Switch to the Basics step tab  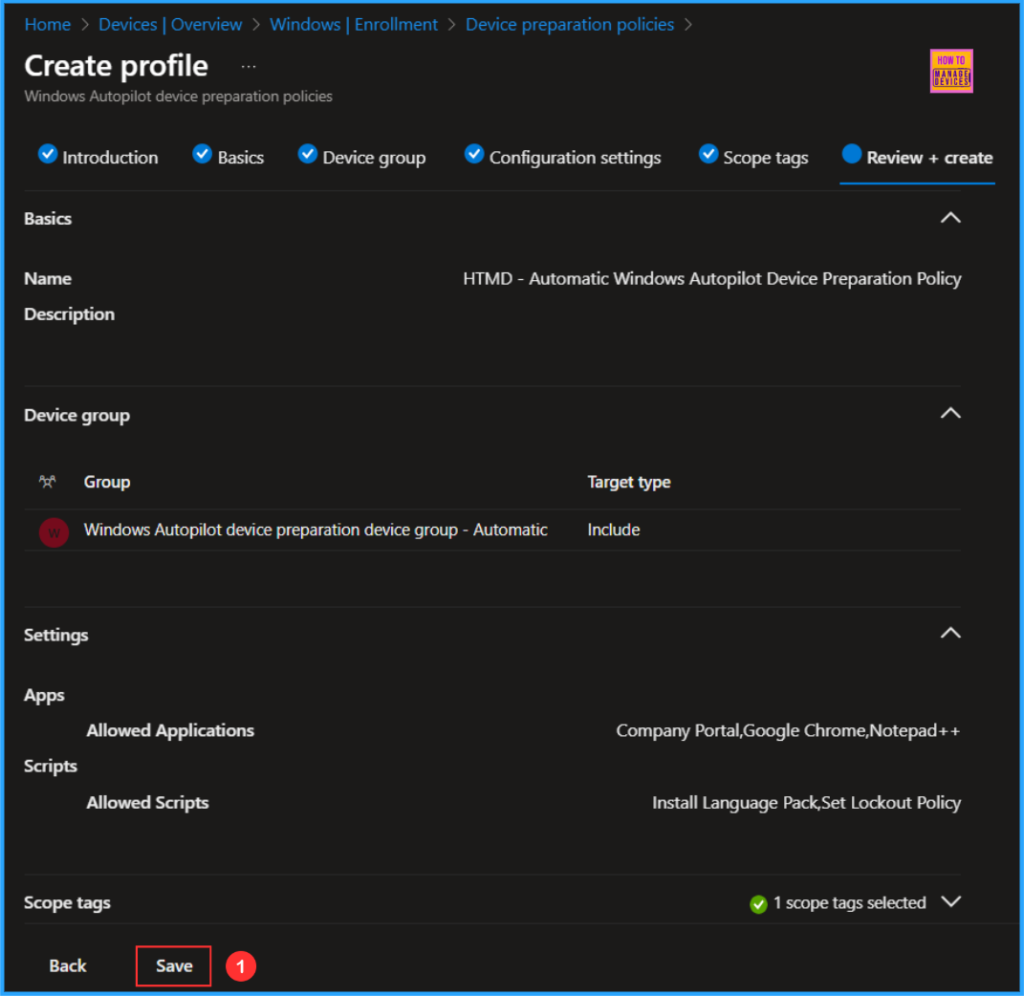(229, 157)
